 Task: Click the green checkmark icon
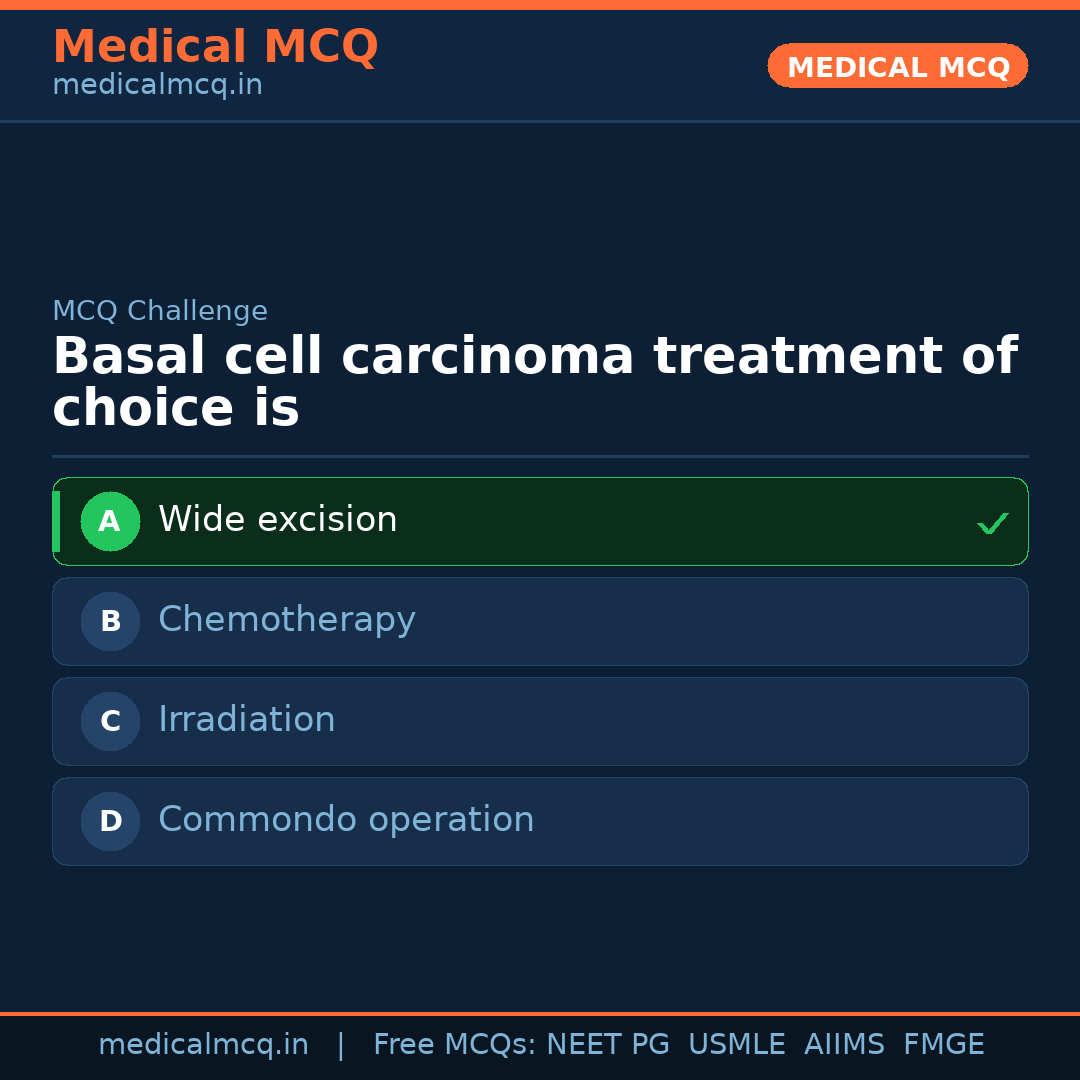pyautogui.click(x=992, y=523)
